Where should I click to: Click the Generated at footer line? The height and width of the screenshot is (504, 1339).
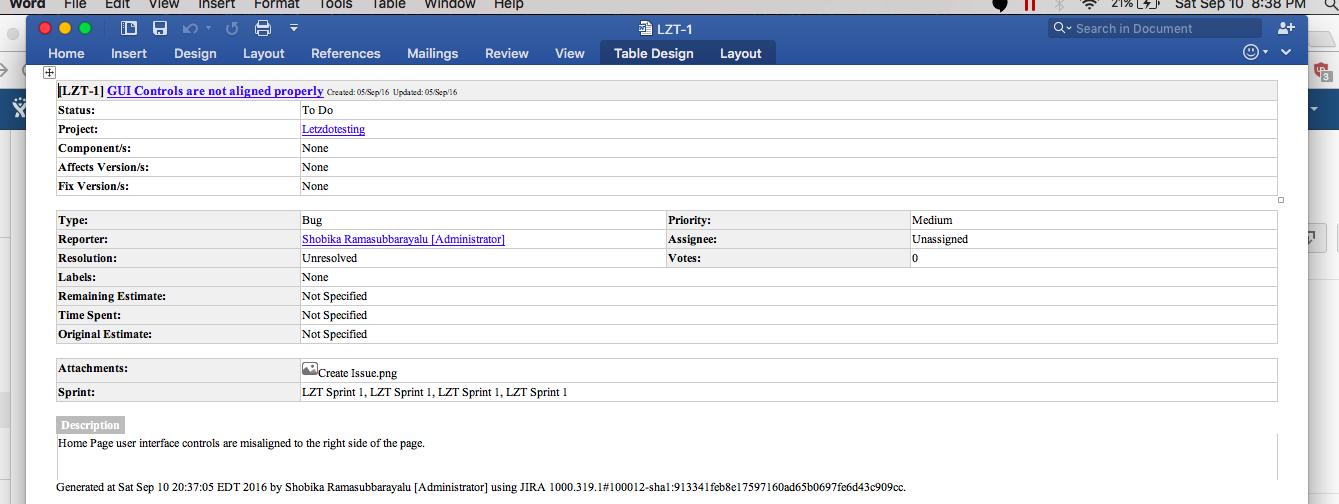click(x=481, y=487)
